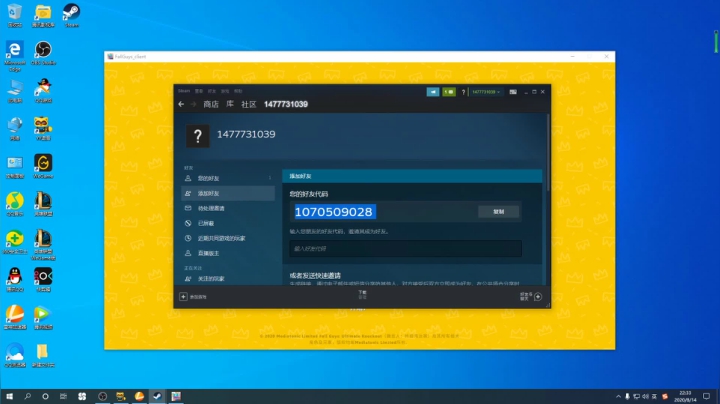Click the Steam page vertical scrollbar
The width and height of the screenshot is (720, 404).
click(548, 152)
